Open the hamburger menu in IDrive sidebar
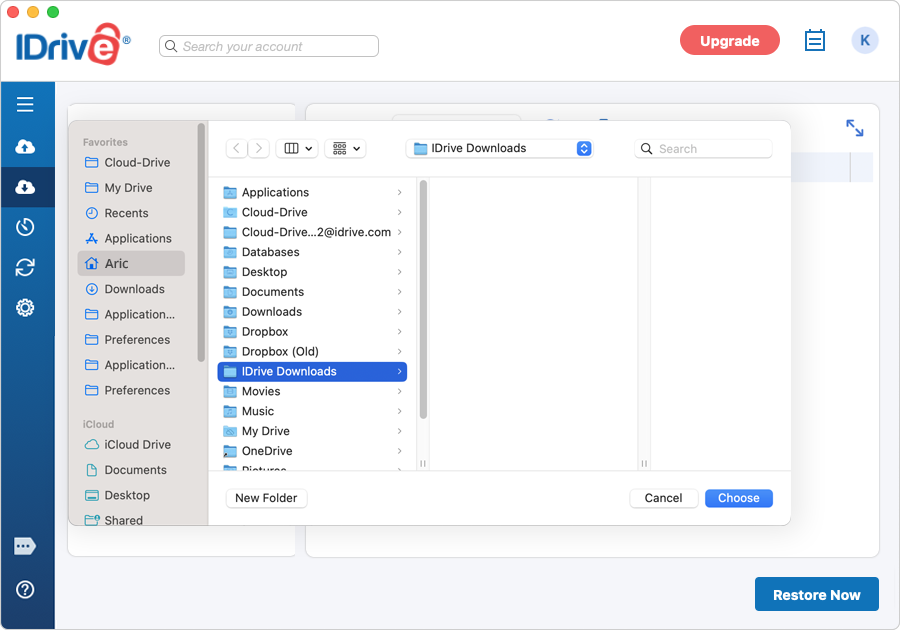Screen dimensions: 900x630 (x=25, y=104)
